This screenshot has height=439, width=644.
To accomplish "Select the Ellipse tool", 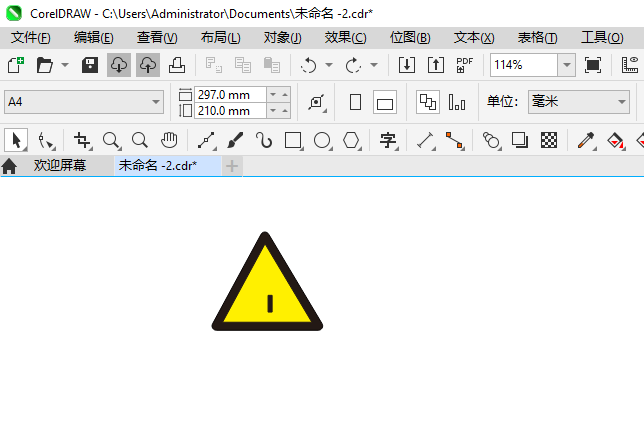I will point(322,140).
